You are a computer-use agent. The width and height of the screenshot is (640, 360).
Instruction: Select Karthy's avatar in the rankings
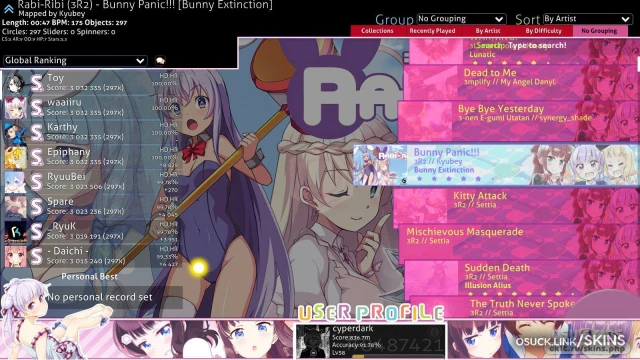pyautogui.click(x=16, y=133)
